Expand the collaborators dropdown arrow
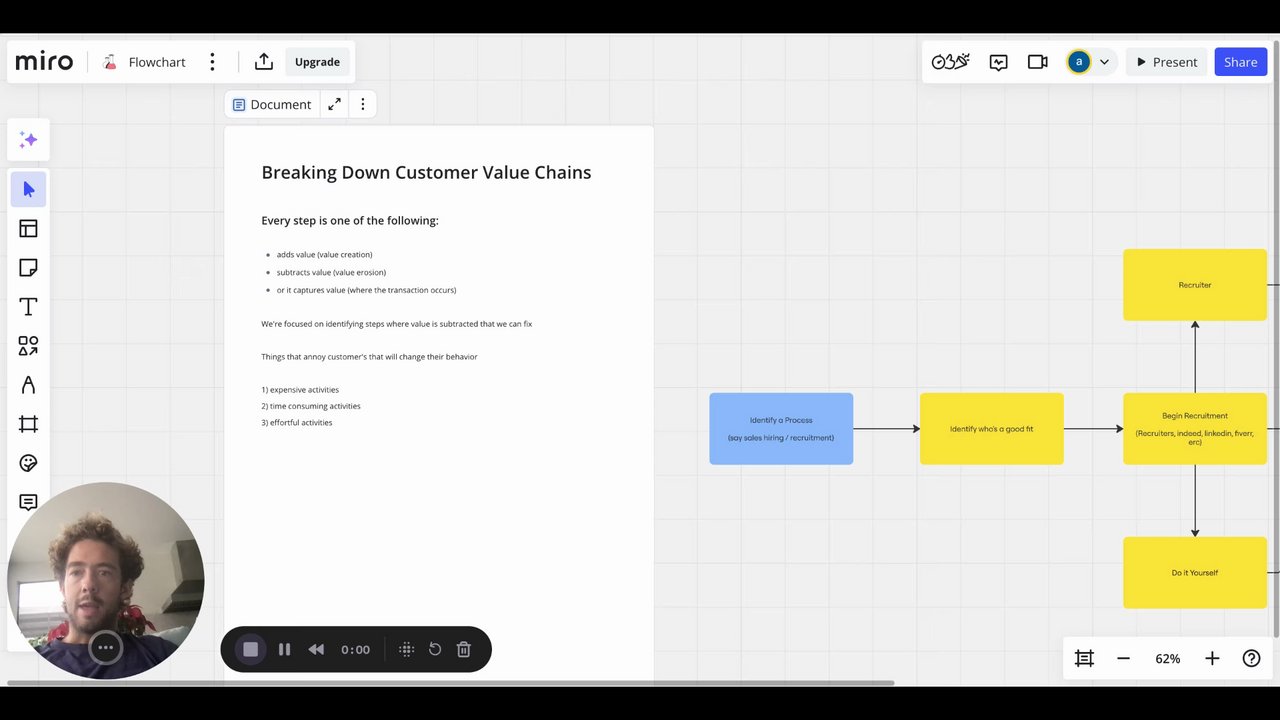 pos(1104,62)
